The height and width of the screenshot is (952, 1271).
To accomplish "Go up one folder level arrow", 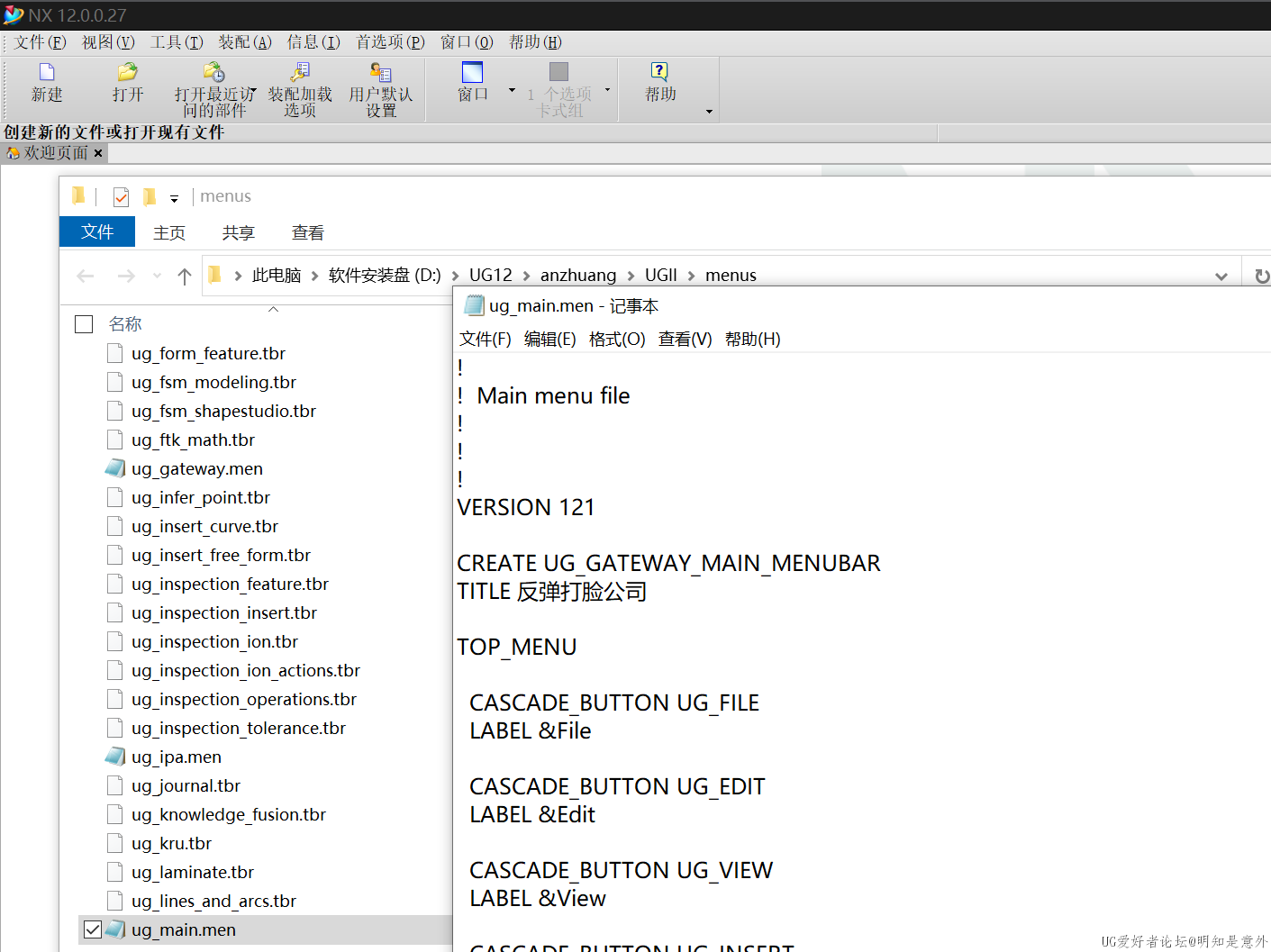I will [185, 276].
